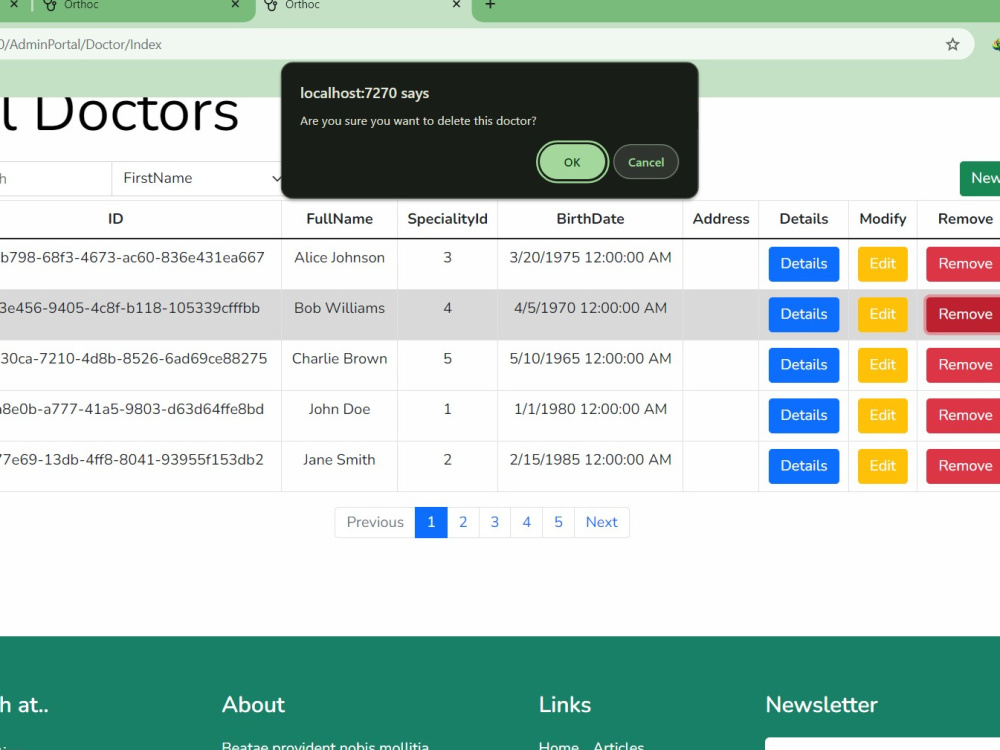Open a new browser tab
Viewport: 1000px width, 750px height.
(x=490, y=5)
